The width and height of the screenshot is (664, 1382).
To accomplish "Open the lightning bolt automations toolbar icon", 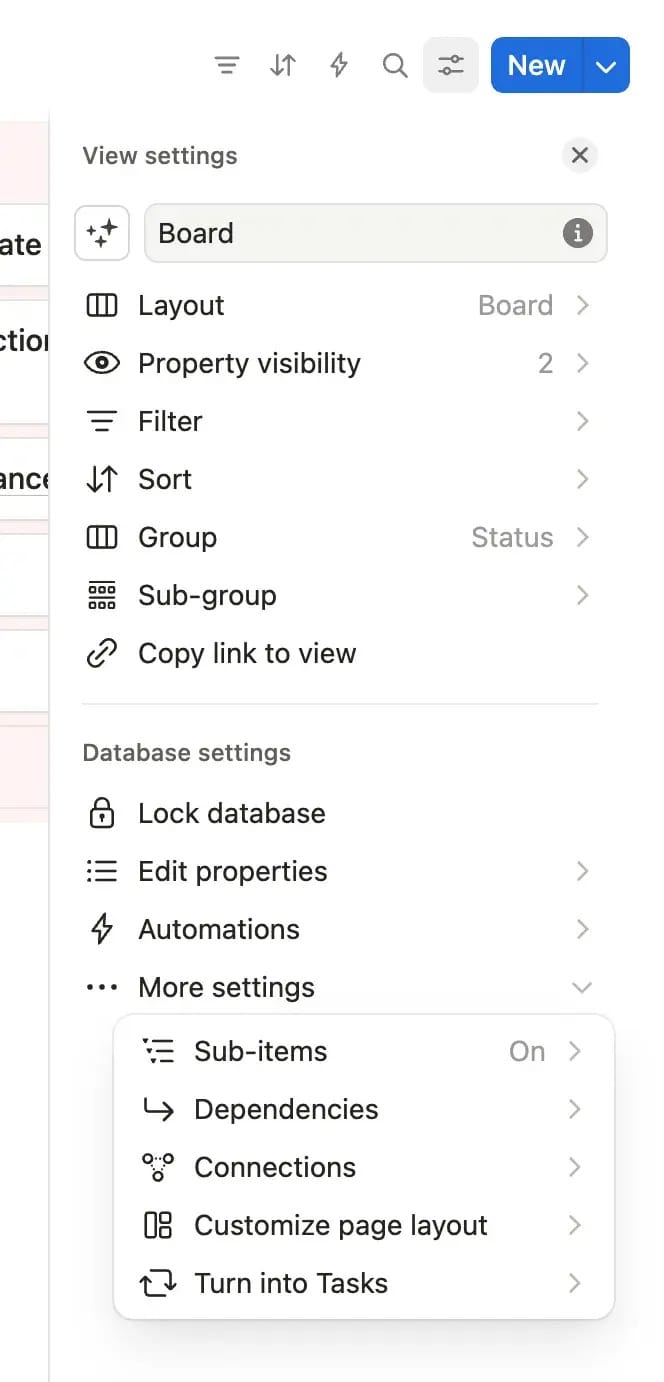I will [339, 66].
